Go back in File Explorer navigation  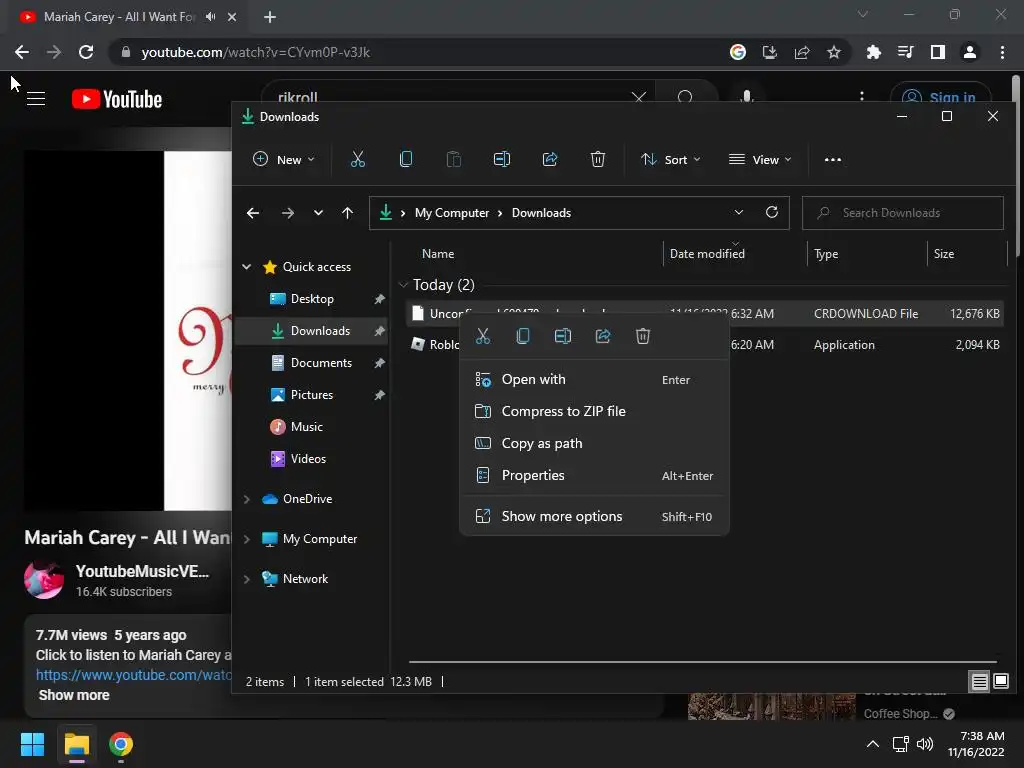coord(253,213)
